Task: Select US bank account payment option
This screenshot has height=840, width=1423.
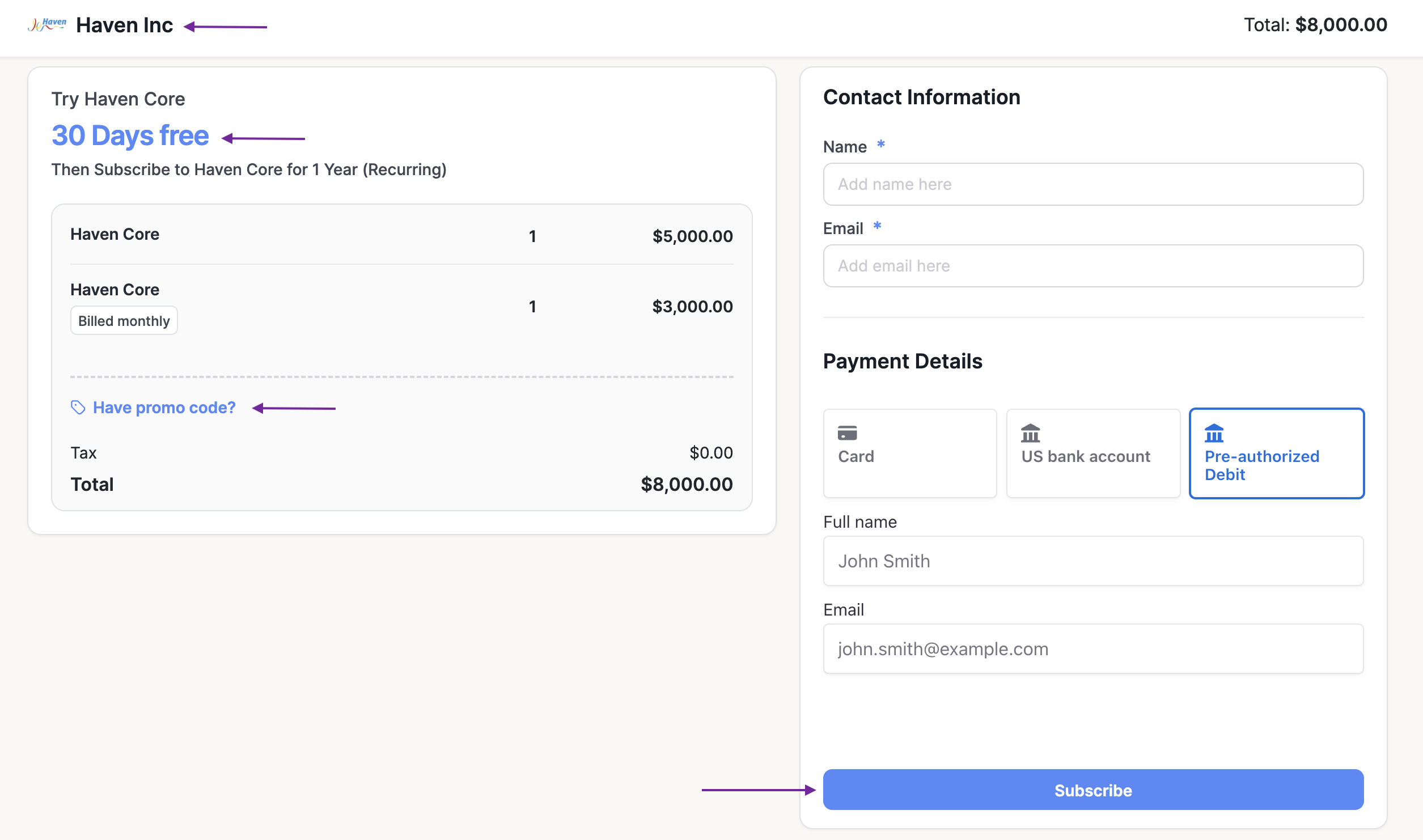Action: (1092, 453)
